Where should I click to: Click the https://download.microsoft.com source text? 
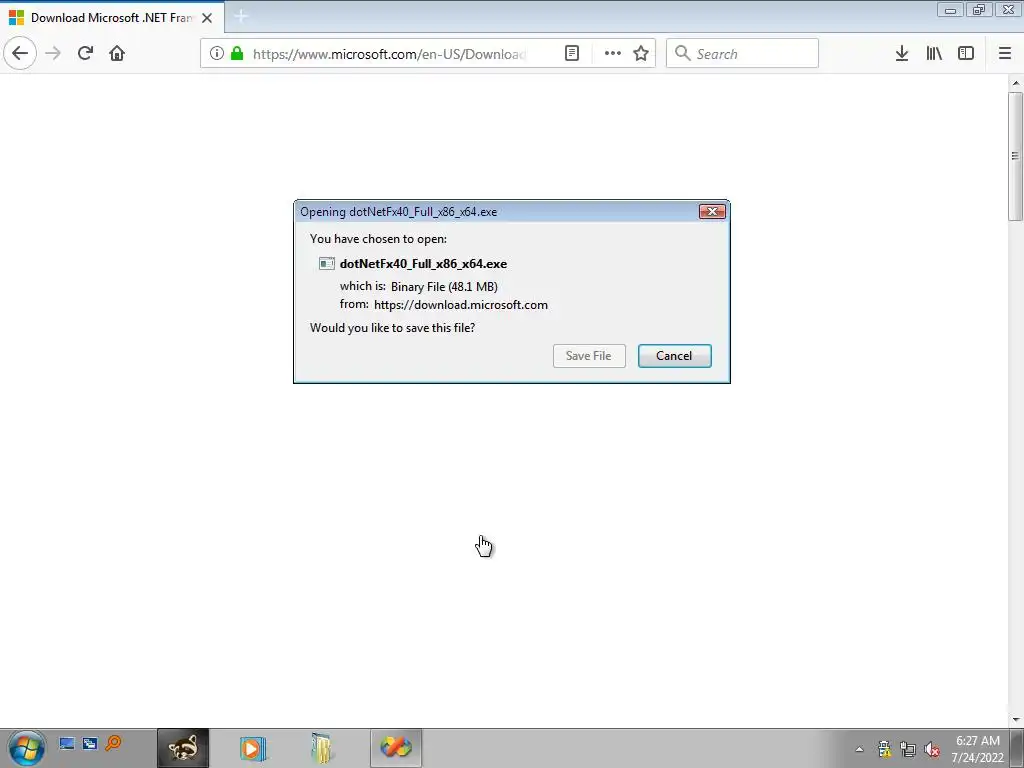click(461, 305)
